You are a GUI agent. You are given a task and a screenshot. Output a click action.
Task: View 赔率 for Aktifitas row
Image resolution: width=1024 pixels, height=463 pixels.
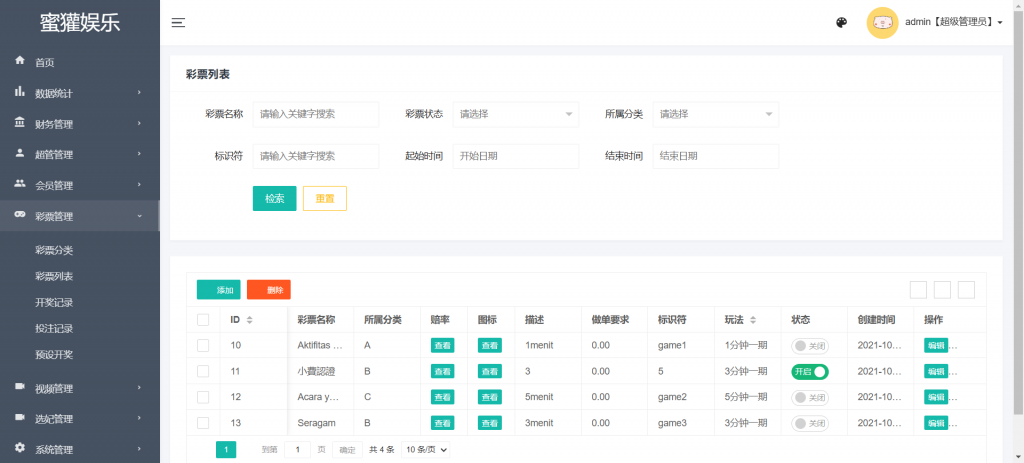[x=442, y=345]
